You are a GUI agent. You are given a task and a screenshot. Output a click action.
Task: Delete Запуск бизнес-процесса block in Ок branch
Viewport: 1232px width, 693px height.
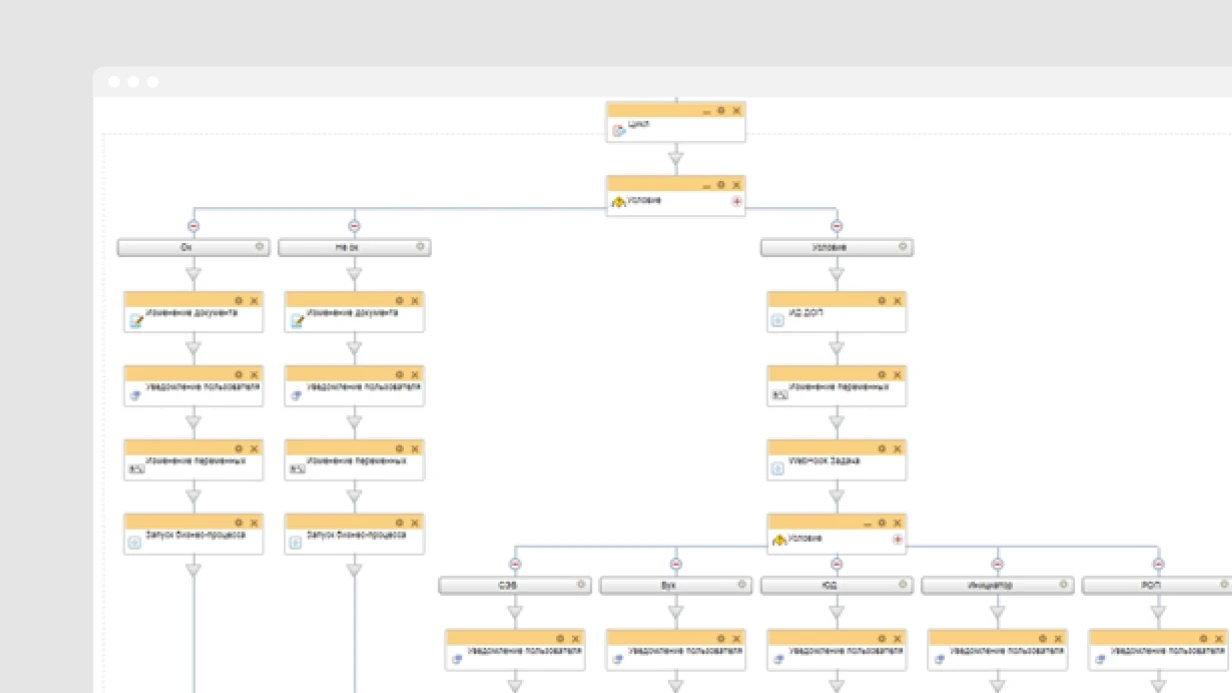pos(254,523)
